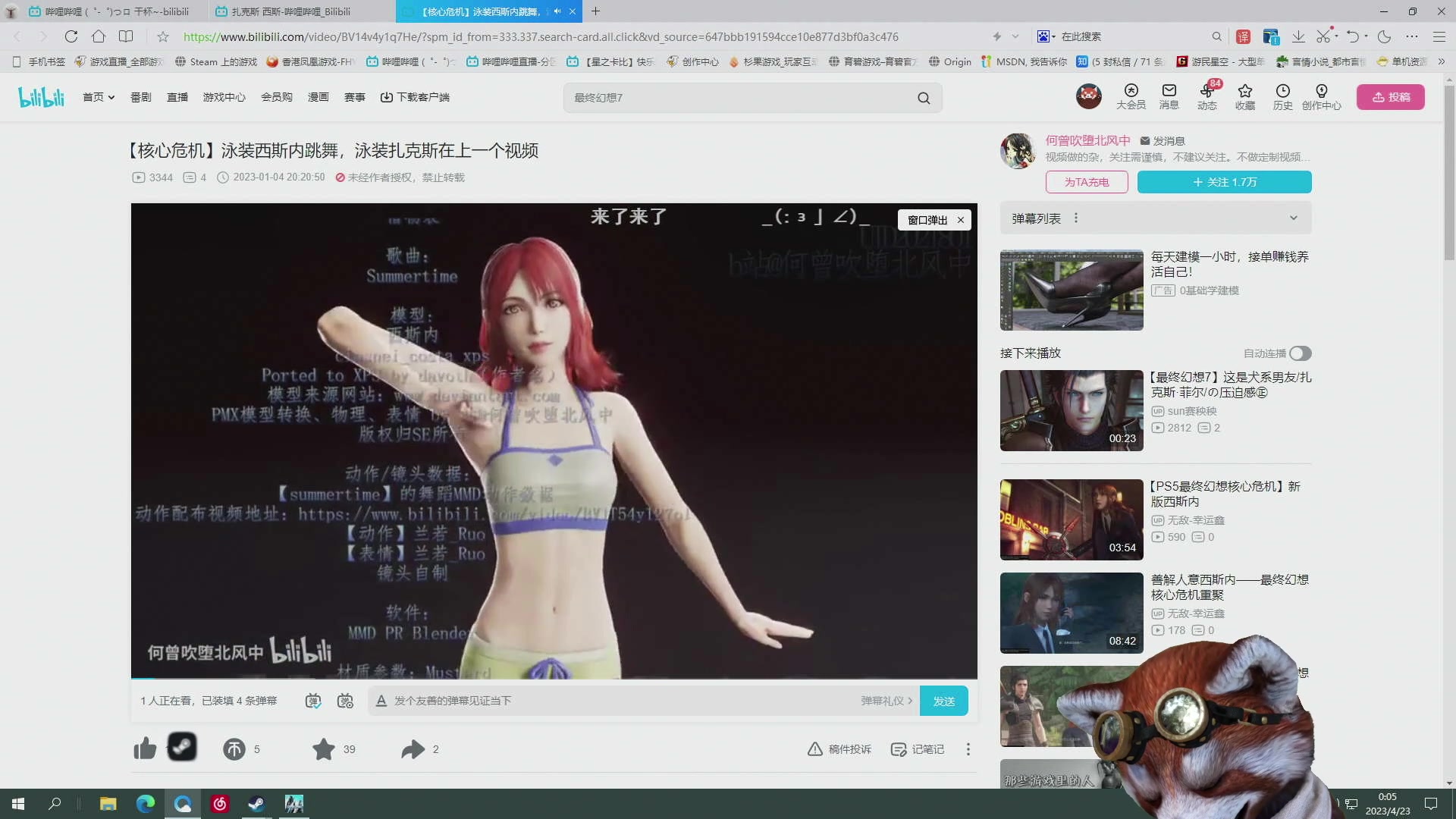
Task: Expand 弹幕礼仪 arrow link
Action: pos(886,701)
